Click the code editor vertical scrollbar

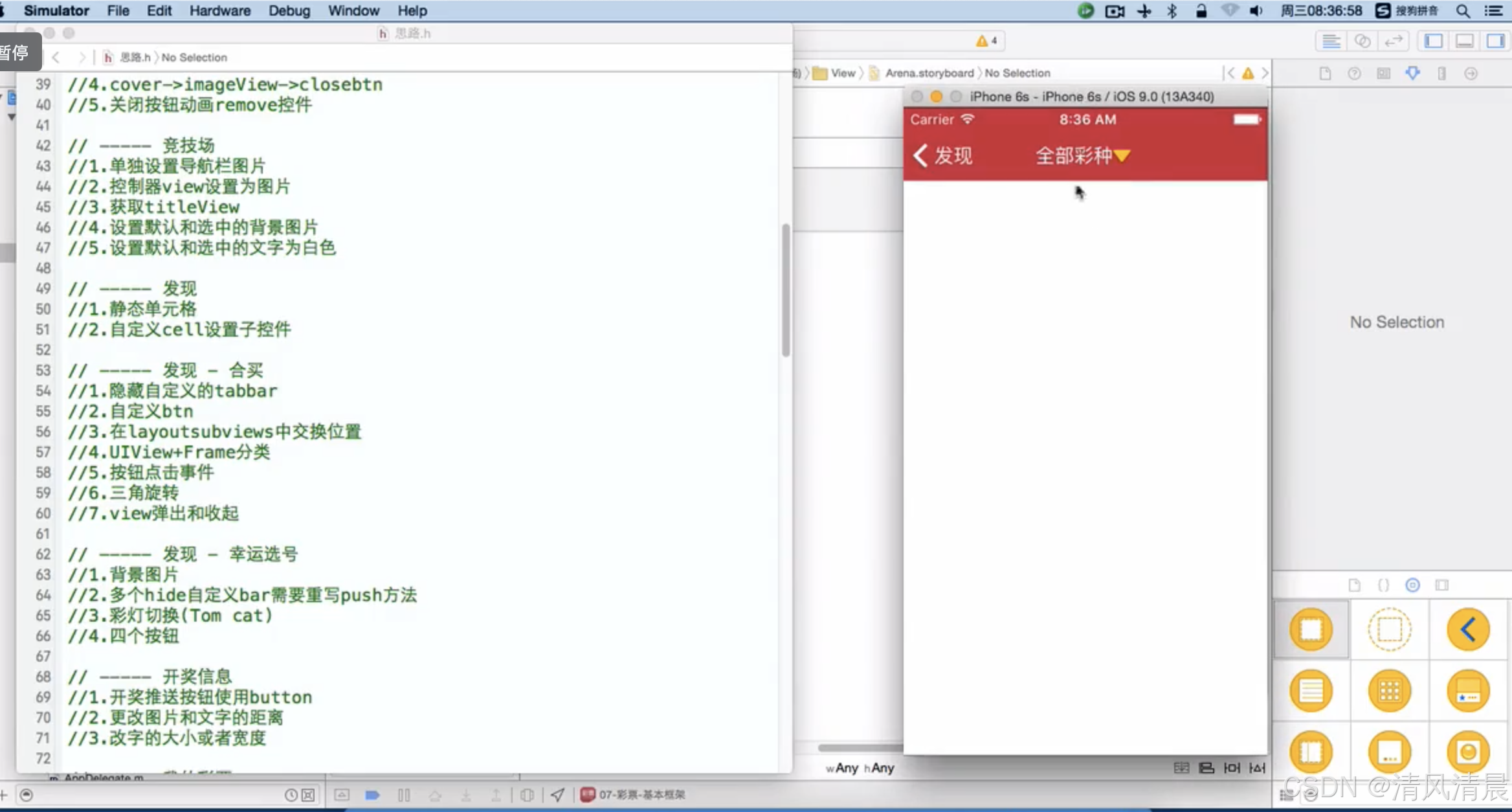point(786,290)
